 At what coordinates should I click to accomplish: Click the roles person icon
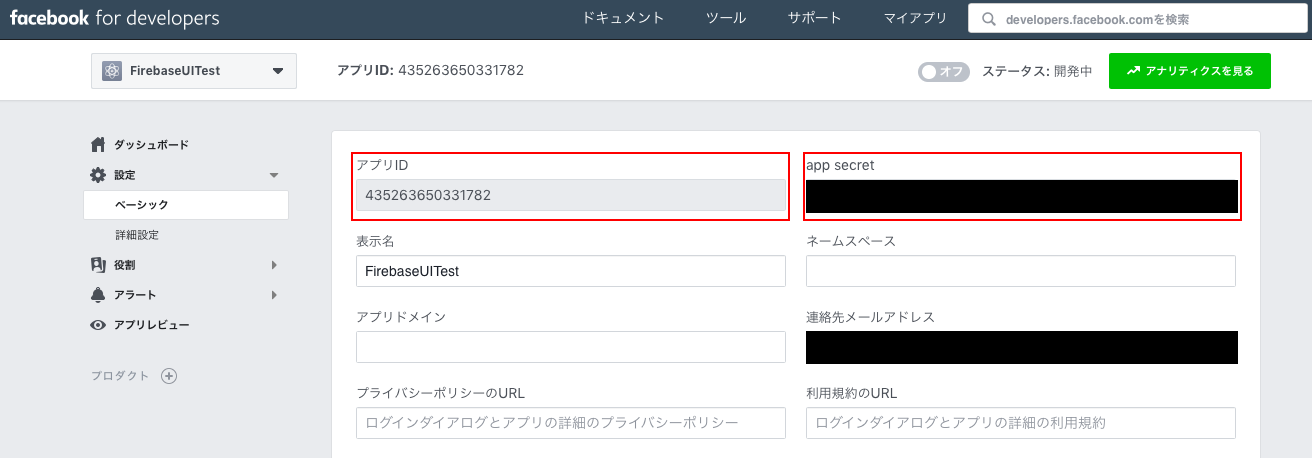(98, 265)
